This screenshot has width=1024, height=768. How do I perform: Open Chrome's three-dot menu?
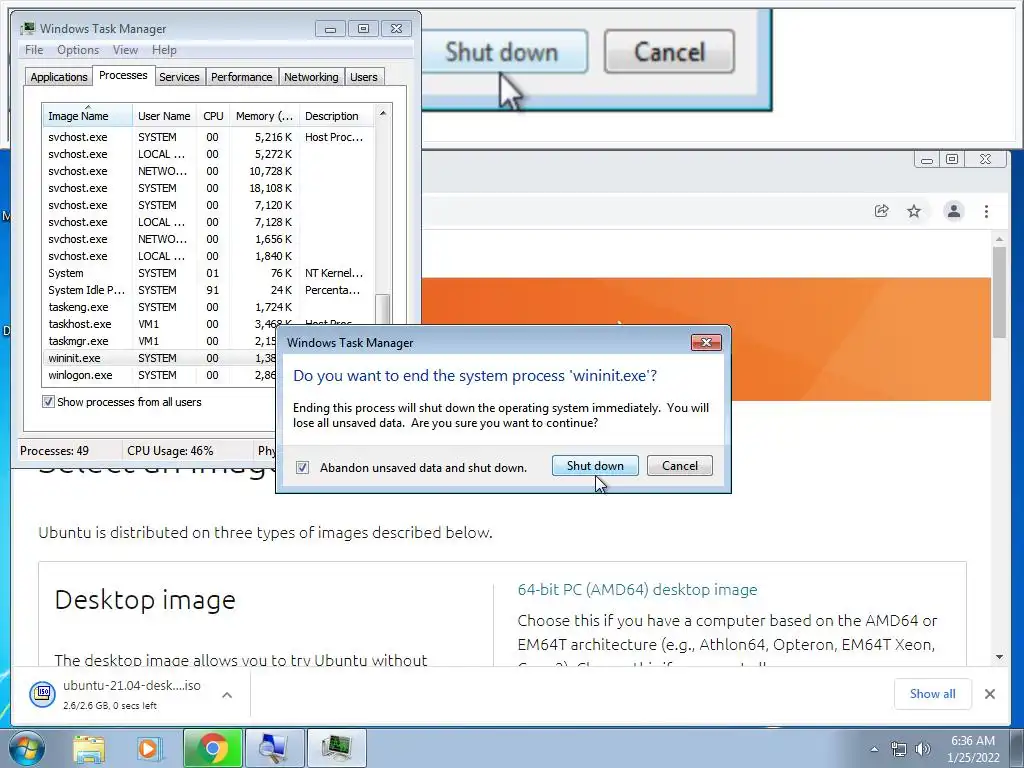click(986, 211)
